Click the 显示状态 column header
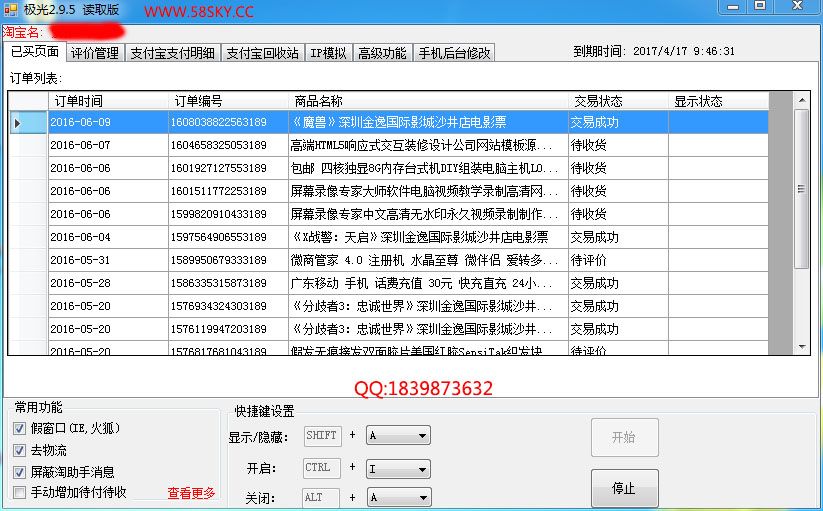823x511 pixels. 719,101
